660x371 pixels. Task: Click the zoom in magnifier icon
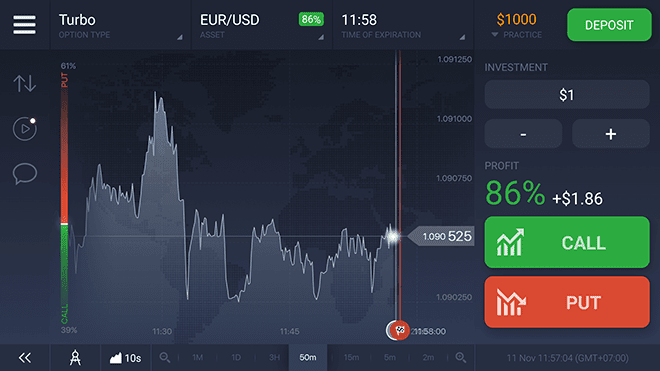tap(461, 358)
